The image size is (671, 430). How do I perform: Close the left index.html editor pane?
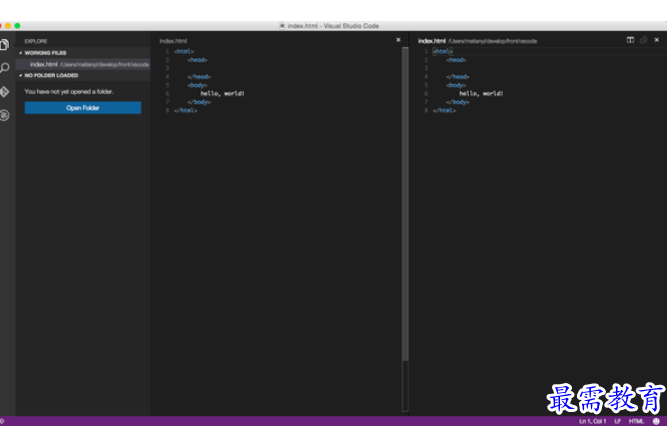(398, 40)
